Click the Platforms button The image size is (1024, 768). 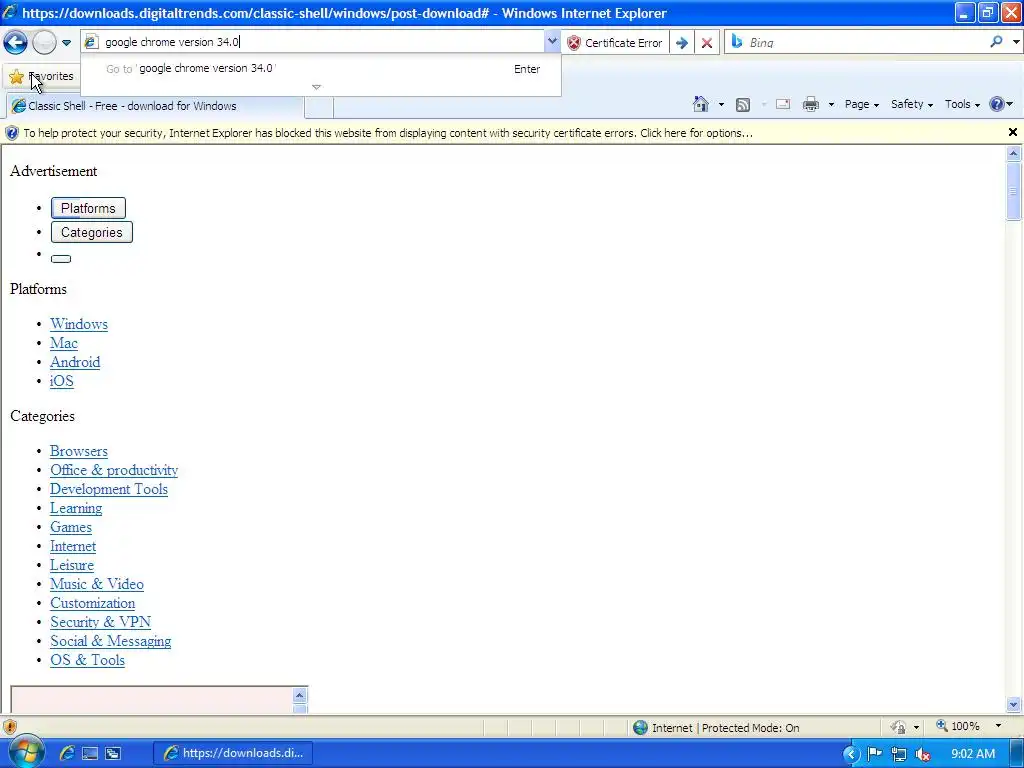tap(88, 208)
